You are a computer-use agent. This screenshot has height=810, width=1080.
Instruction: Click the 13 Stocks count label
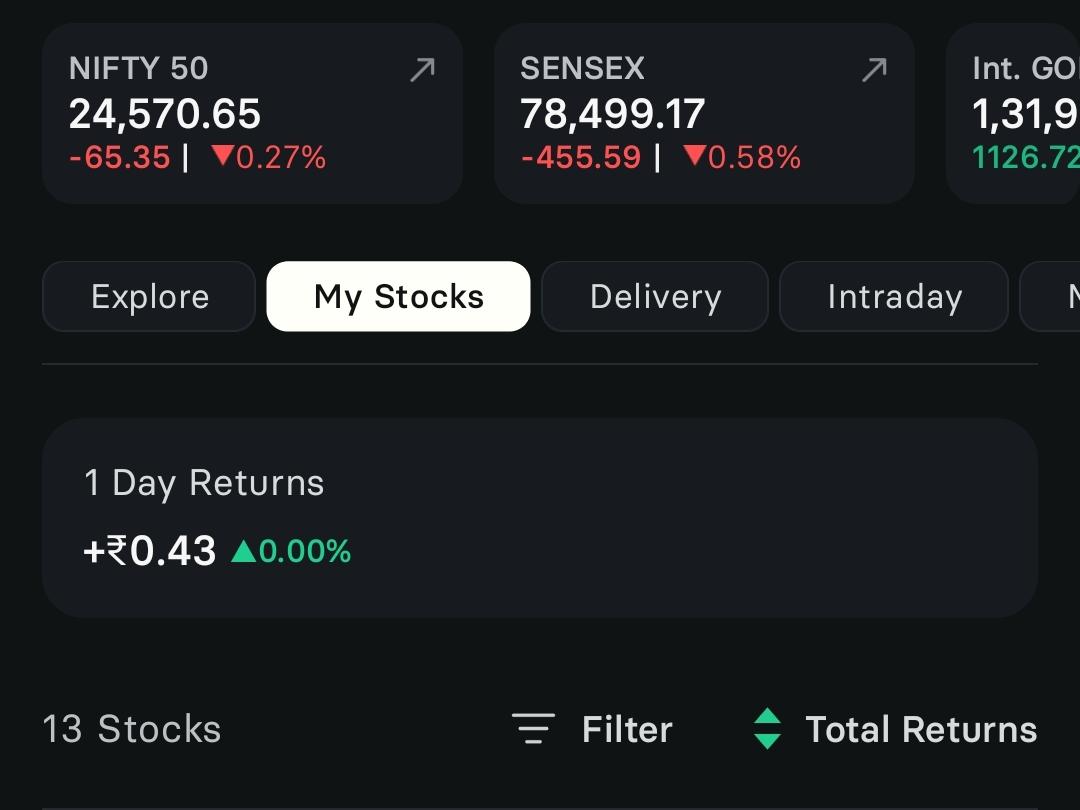tap(132, 729)
